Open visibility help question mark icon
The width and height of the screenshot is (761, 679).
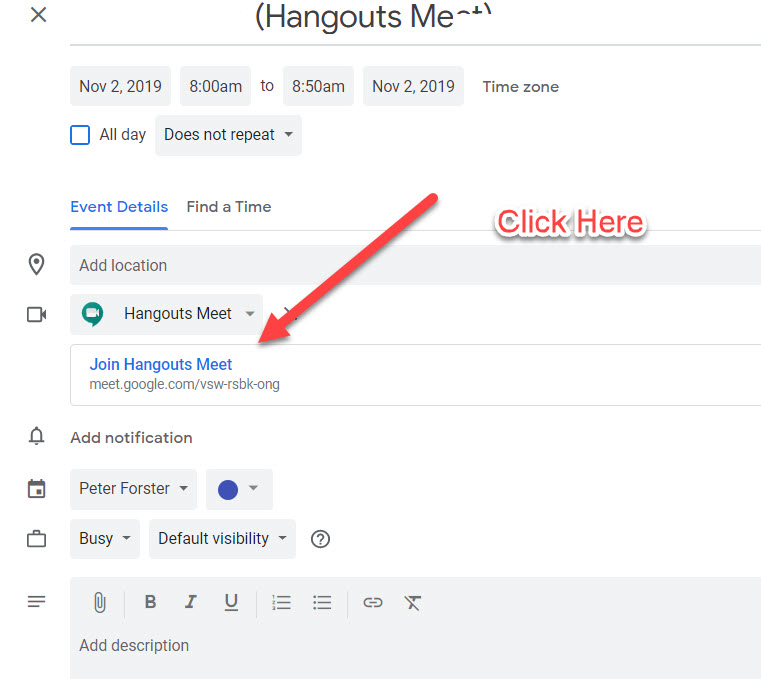320,539
